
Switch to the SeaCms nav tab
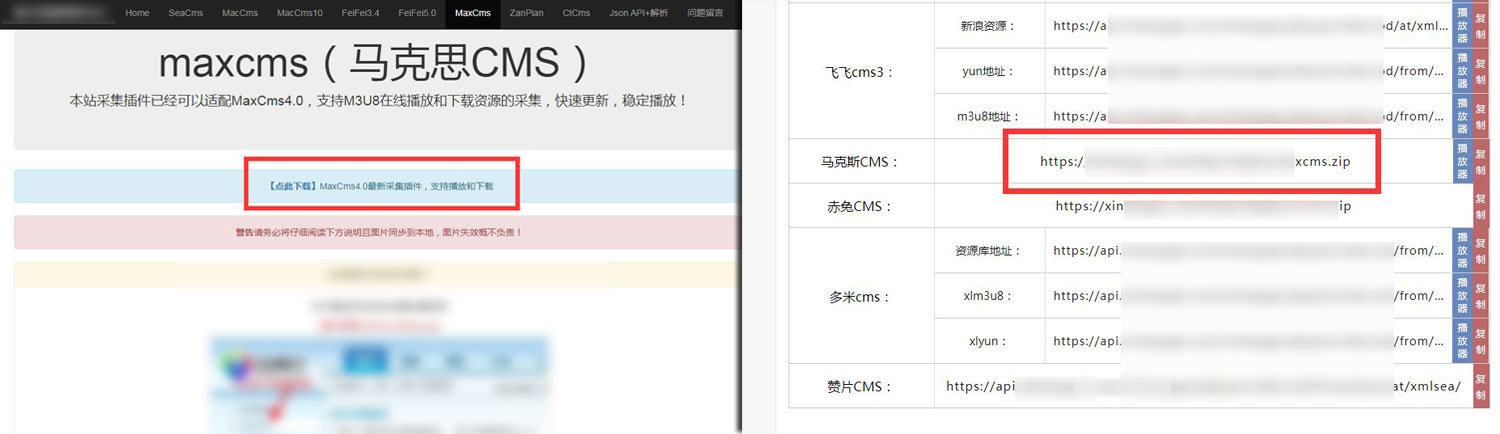coord(186,13)
